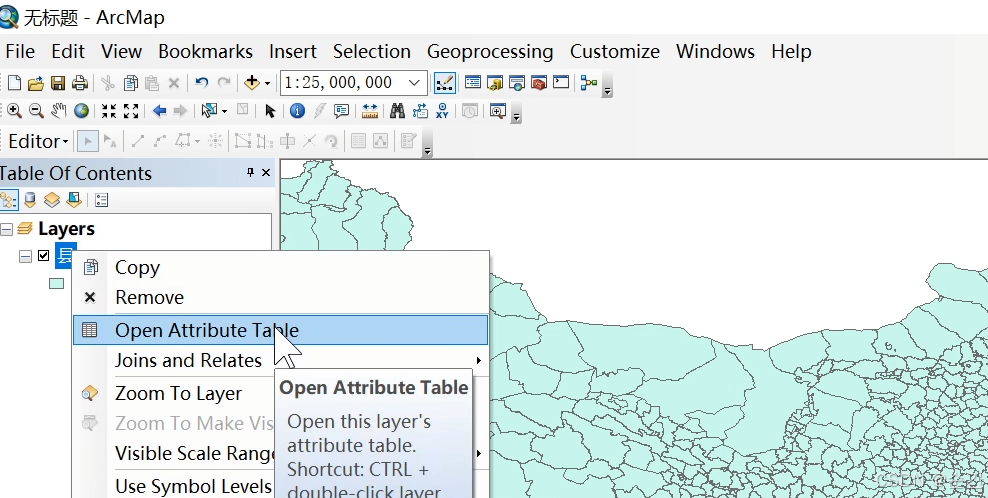Open the File menu
Screen dimensions: 988x498
tap(20, 51)
